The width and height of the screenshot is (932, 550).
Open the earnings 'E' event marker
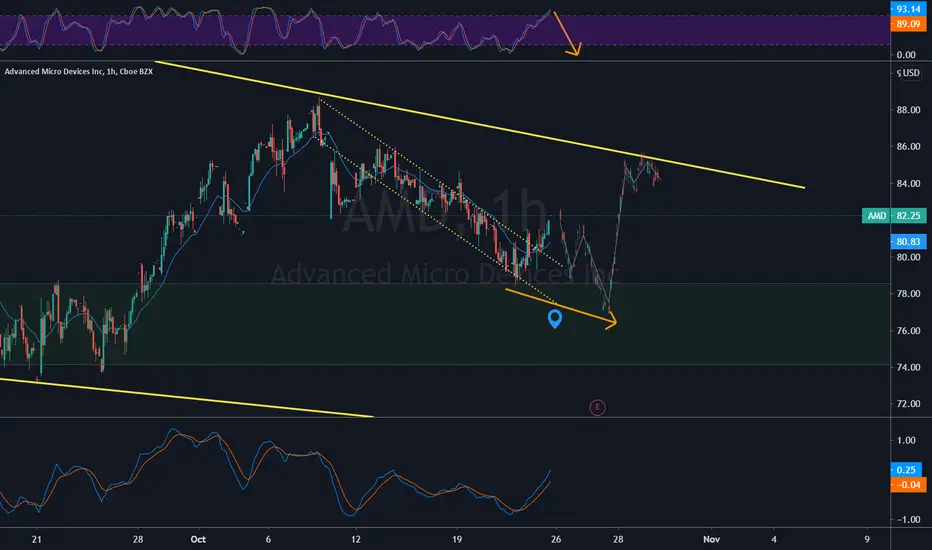(x=597, y=407)
